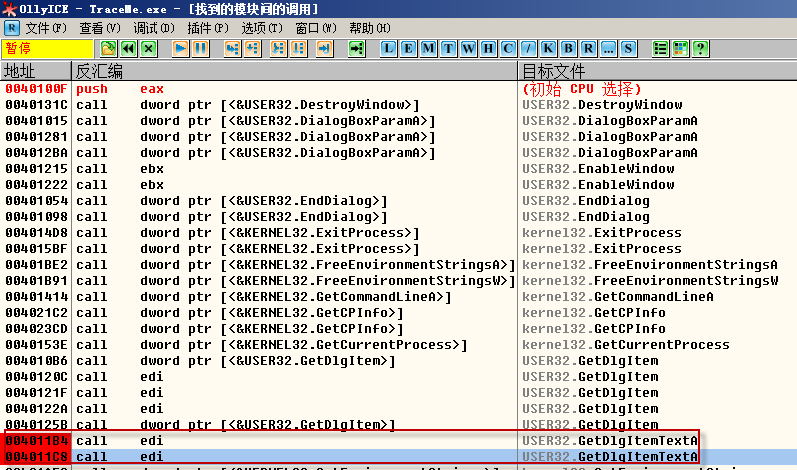Select the ExitProcess call at 004014D8
797x470 pixels.
[x=398, y=233]
